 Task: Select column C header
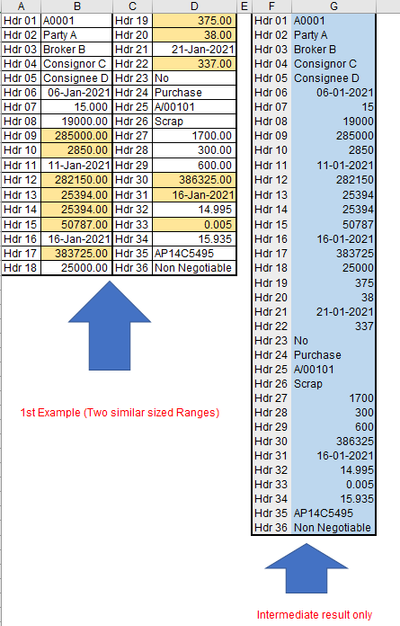click(133, 6)
